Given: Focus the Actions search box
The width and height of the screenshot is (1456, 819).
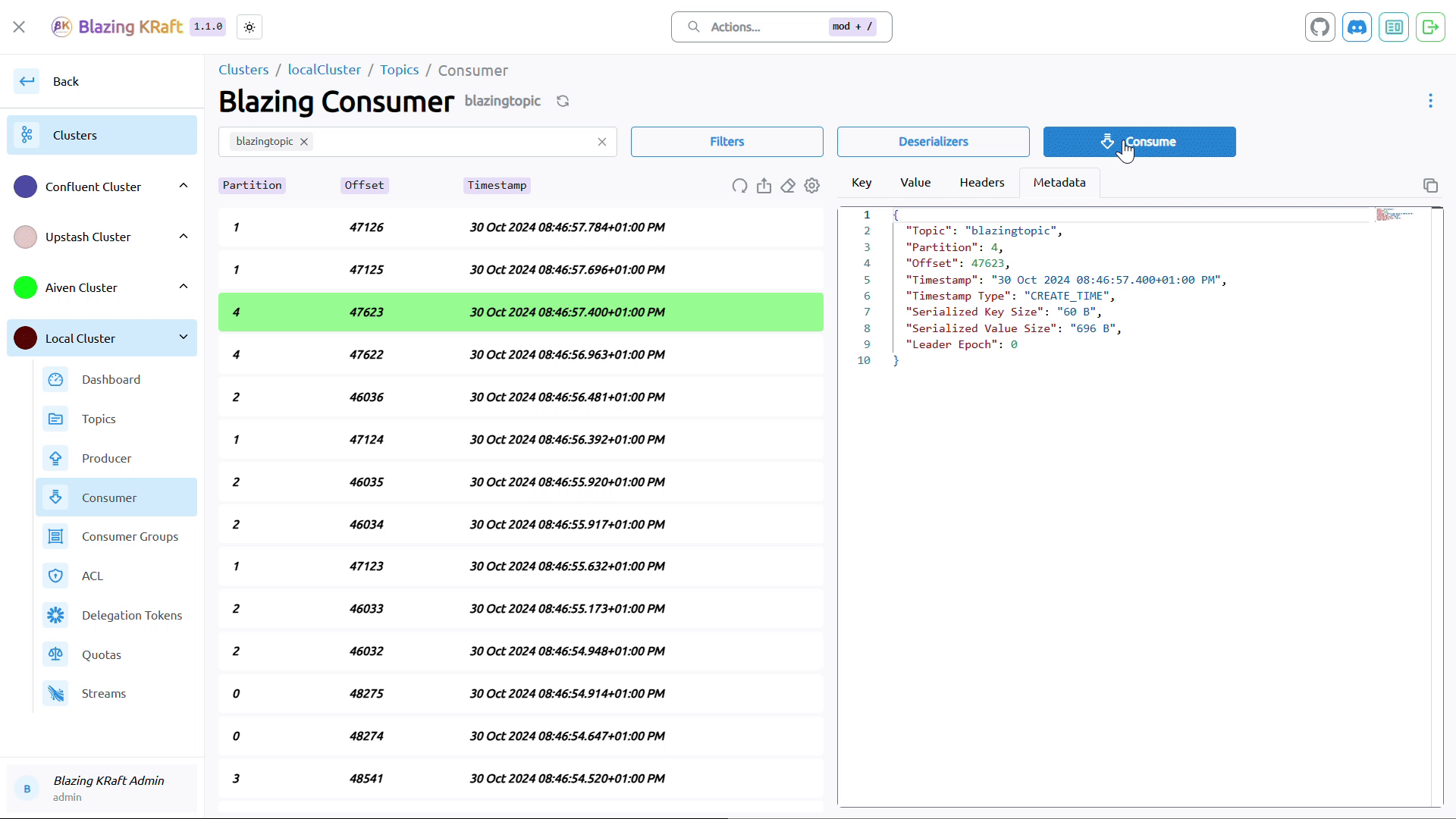Looking at the screenshot, I should [x=781, y=27].
